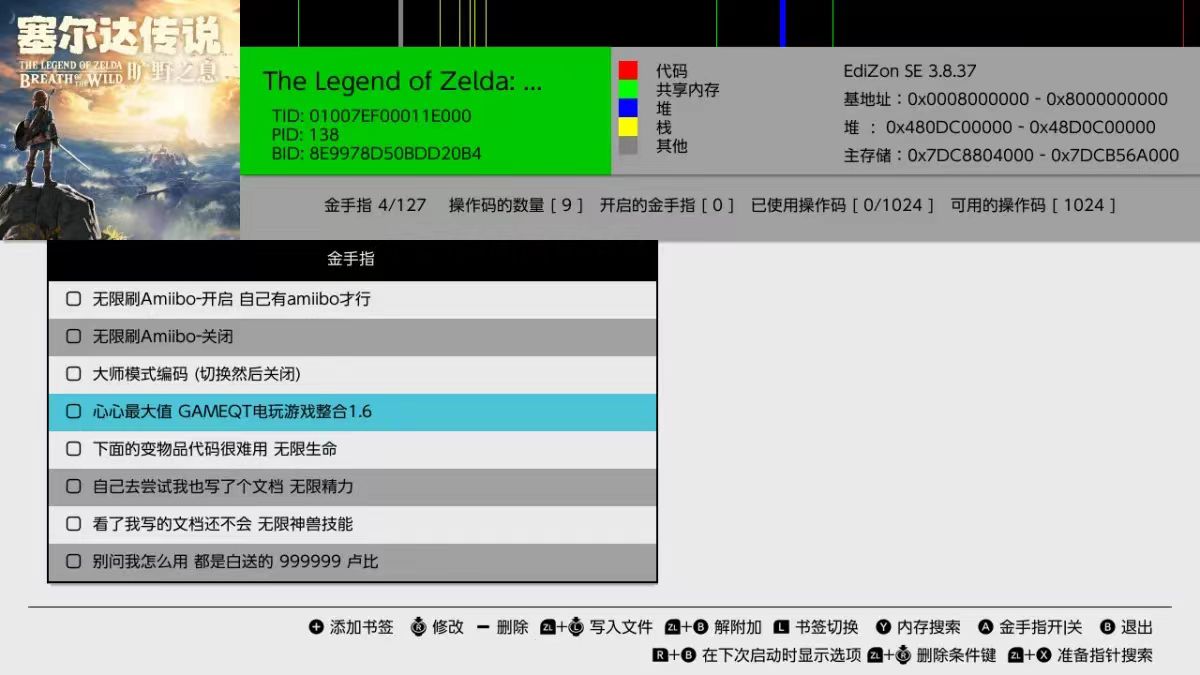Click the ZL button icon before 准备指针搜索

pyautogui.click(x=1016, y=655)
